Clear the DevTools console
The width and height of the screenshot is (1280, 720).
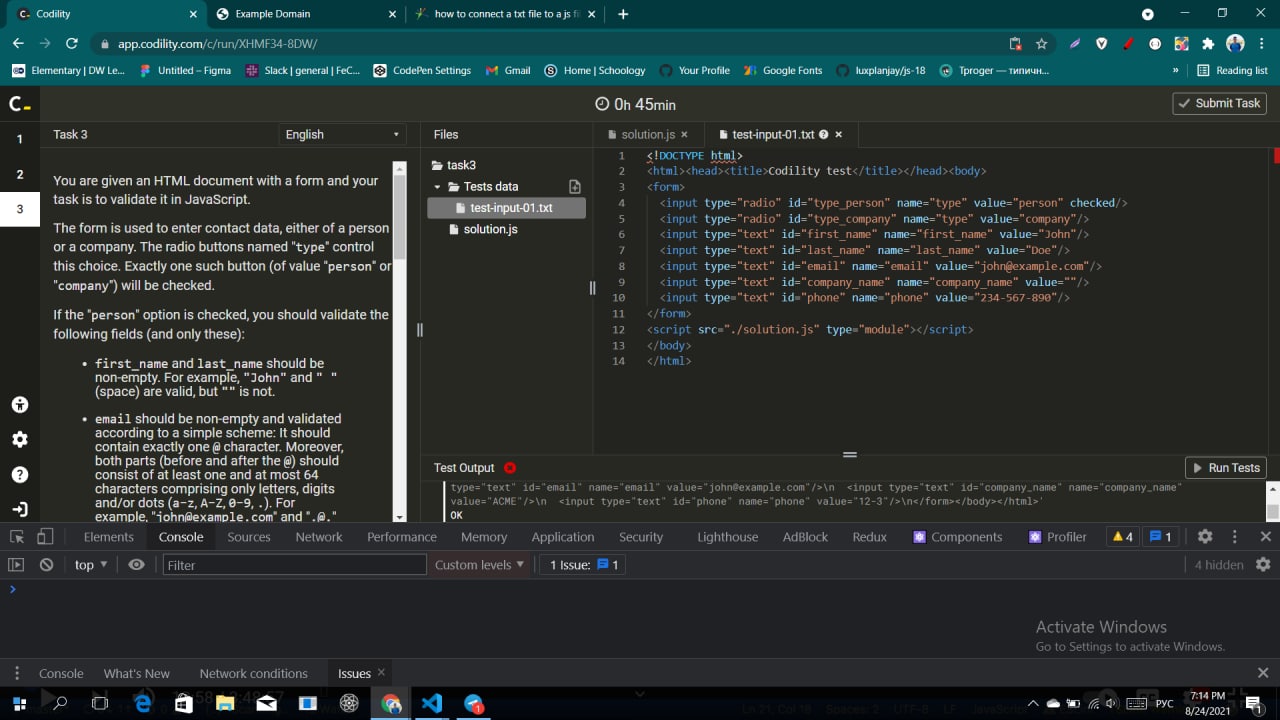click(x=46, y=565)
